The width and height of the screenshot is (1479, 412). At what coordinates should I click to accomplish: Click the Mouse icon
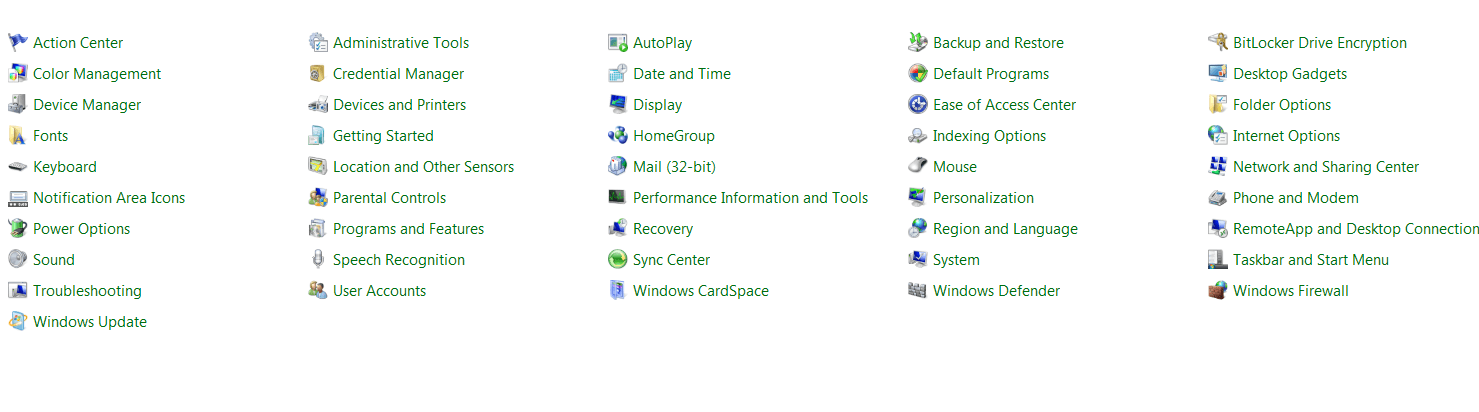pyautogui.click(x=918, y=166)
